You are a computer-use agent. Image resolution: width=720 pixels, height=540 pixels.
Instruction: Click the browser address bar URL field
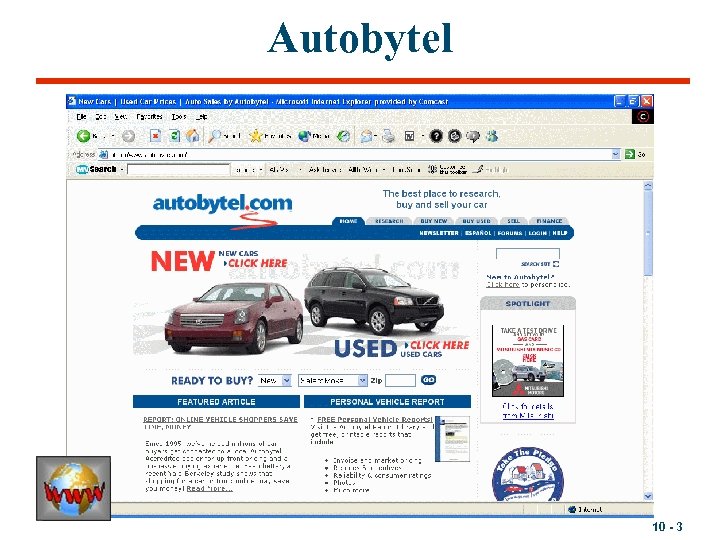tap(360, 155)
